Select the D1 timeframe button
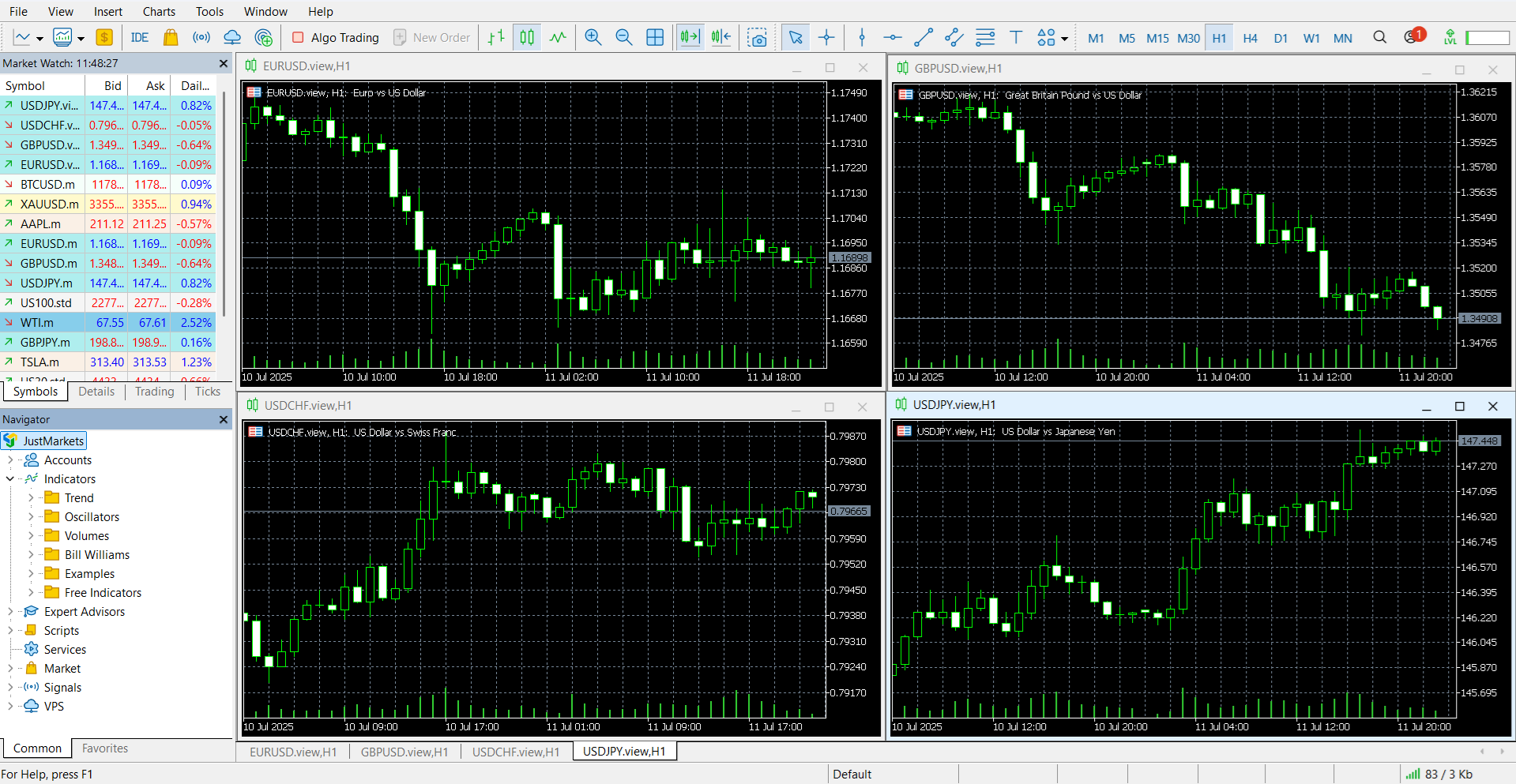The height and width of the screenshot is (784, 1516). coord(1281,38)
